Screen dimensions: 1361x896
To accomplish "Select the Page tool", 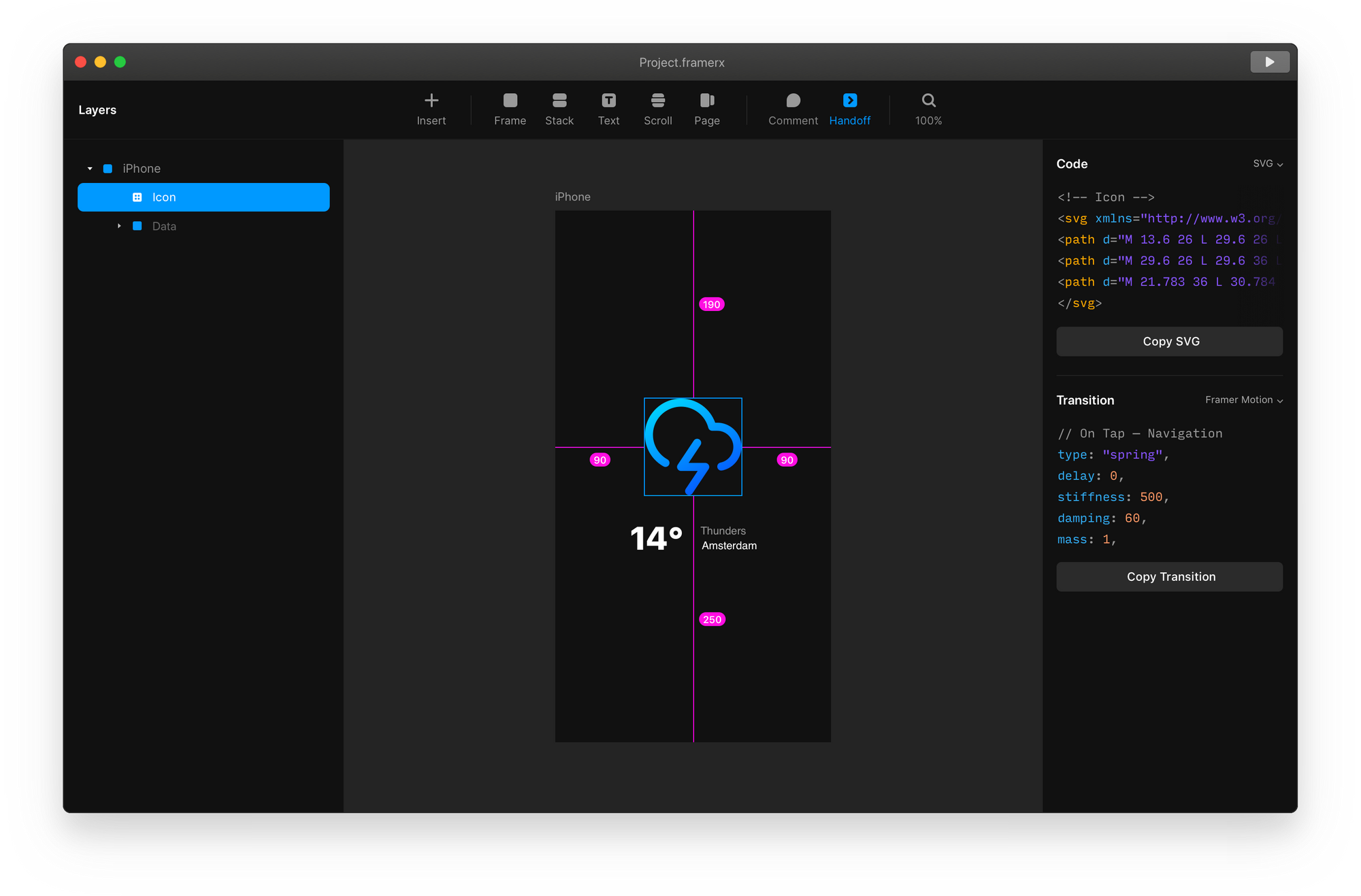I will [706, 101].
